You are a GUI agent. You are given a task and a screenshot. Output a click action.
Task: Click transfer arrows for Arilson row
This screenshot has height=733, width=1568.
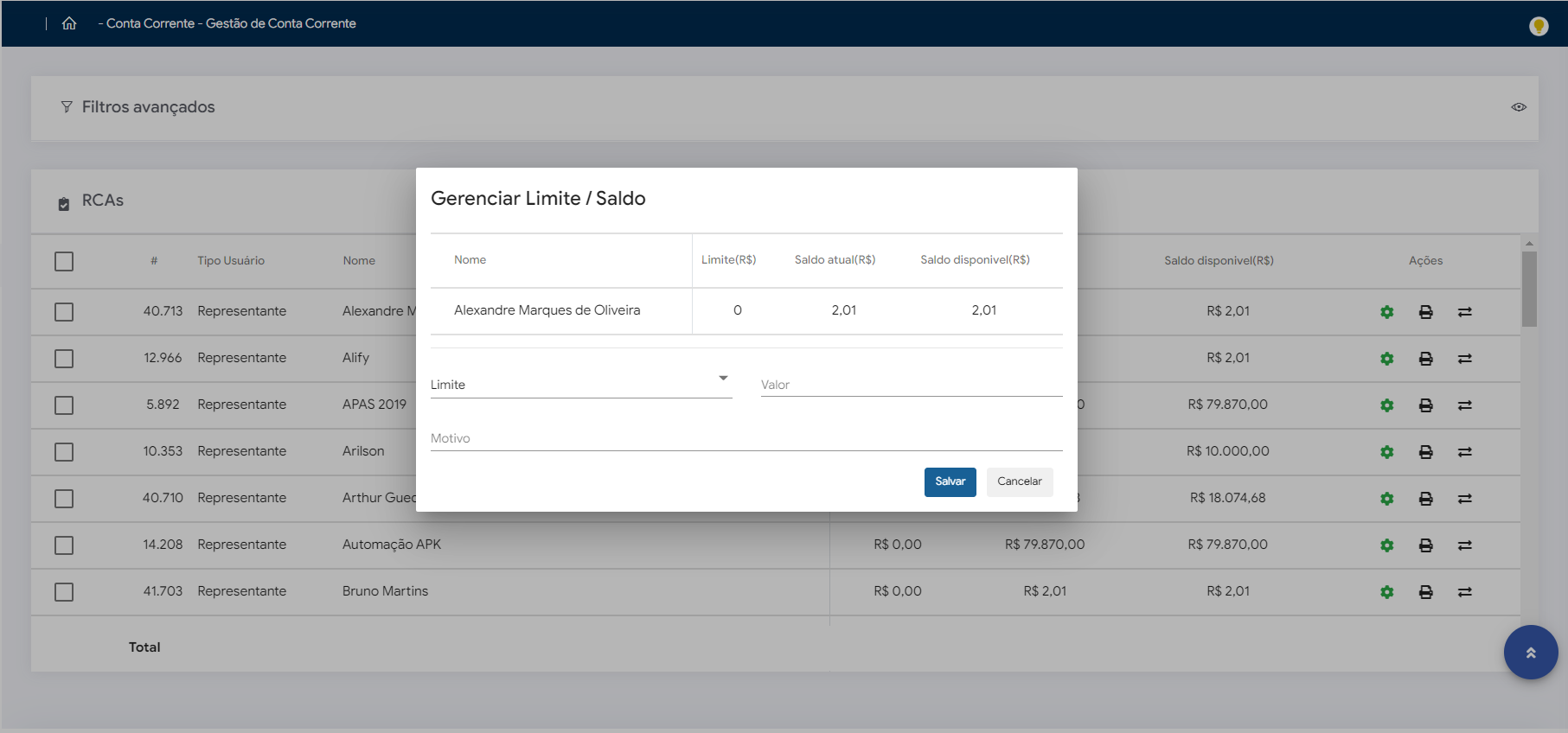coord(1464,452)
